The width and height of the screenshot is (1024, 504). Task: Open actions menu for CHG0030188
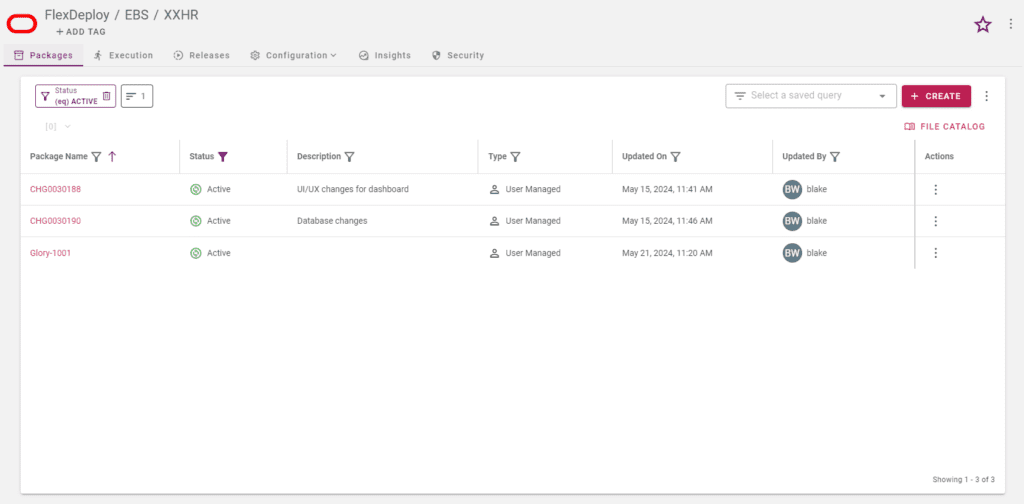pos(935,189)
